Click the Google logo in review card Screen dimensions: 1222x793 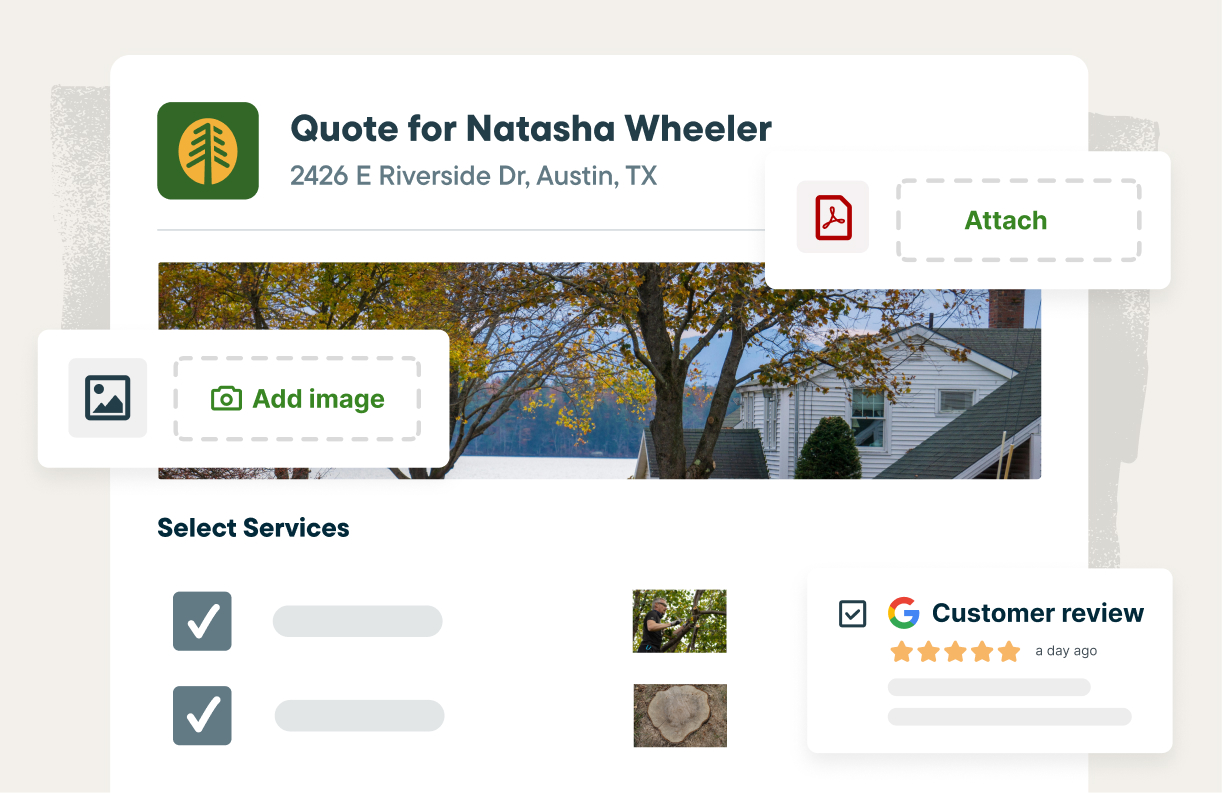pos(904,613)
